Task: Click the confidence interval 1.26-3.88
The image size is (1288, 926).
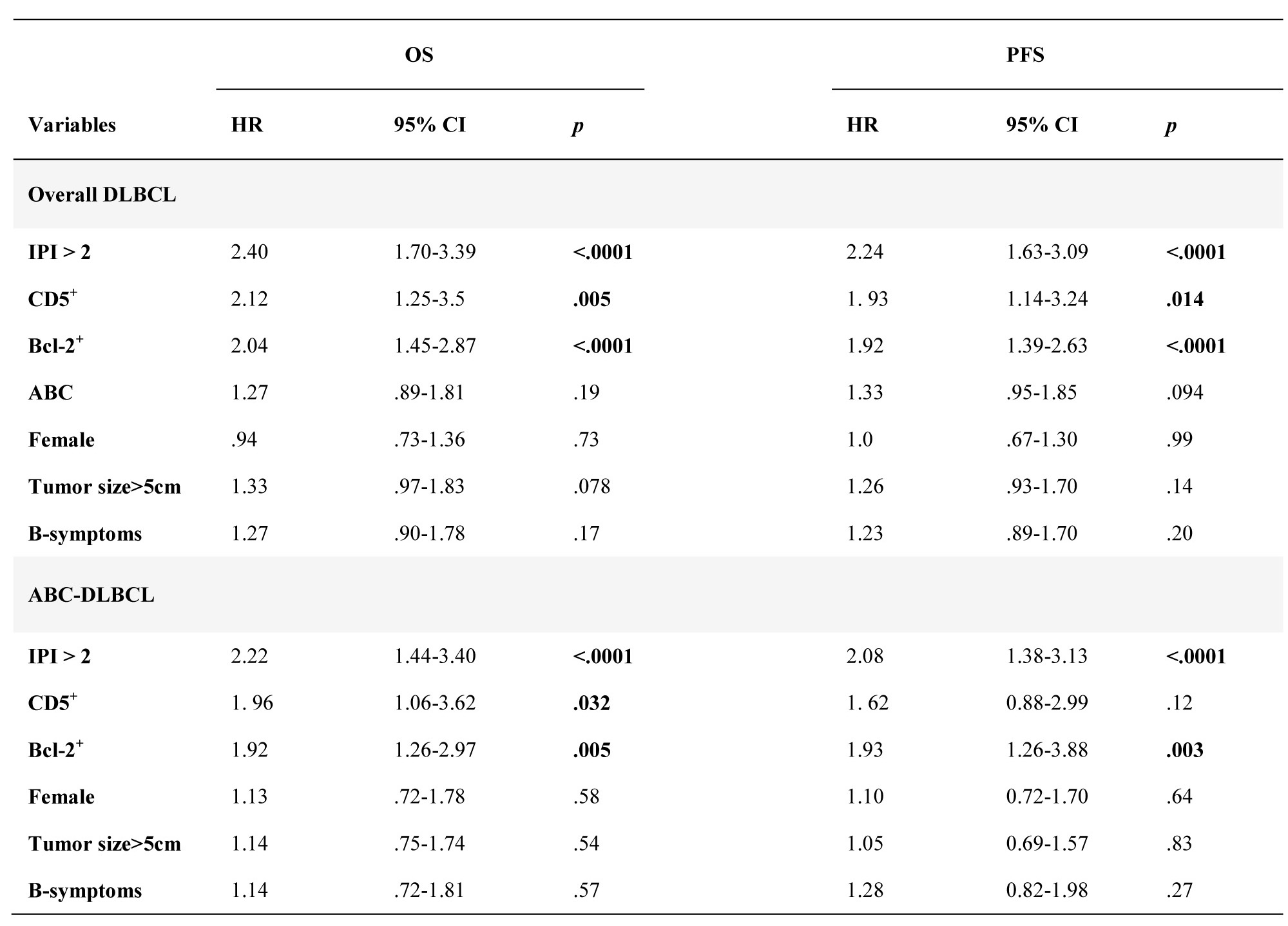Action: (x=1047, y=750)
